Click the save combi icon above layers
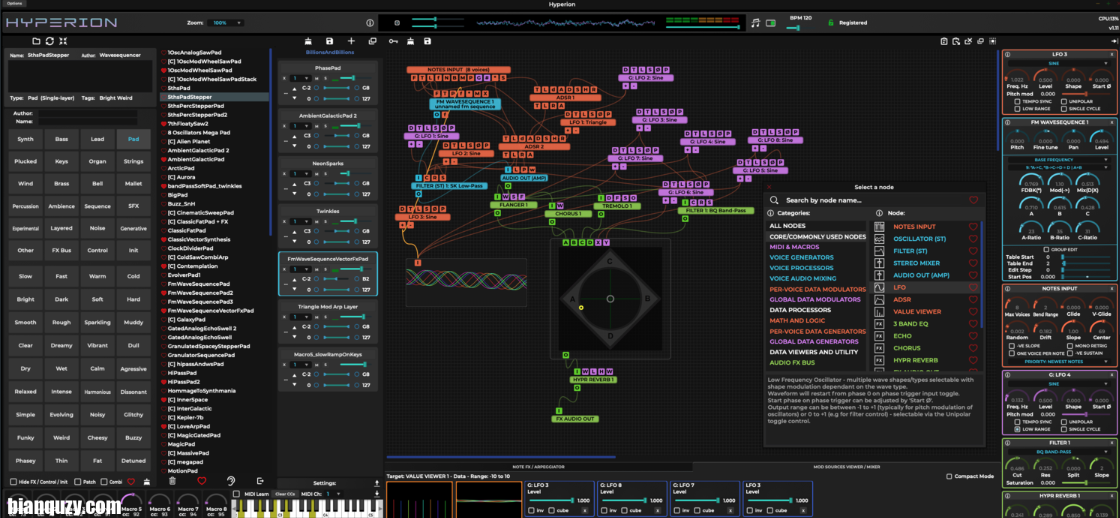 [329, 41]
